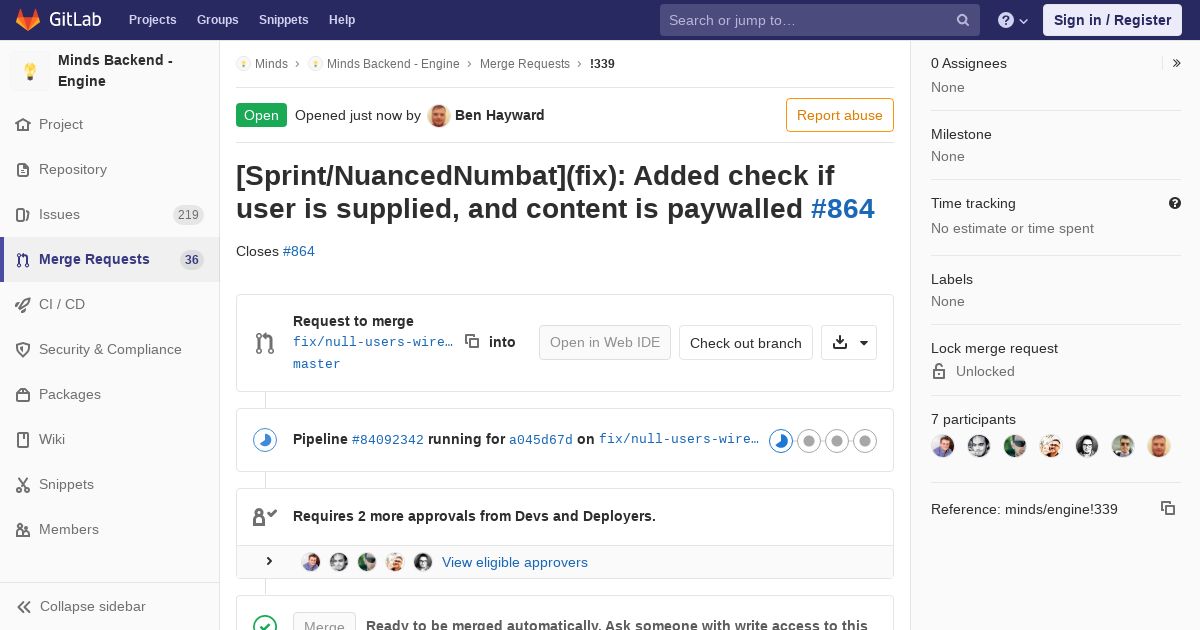Image resolution: width=1200 pixels, height=630 pixels.
Task: Click the Project house icon in the sidebar
Action: click(x=23, y=125)
